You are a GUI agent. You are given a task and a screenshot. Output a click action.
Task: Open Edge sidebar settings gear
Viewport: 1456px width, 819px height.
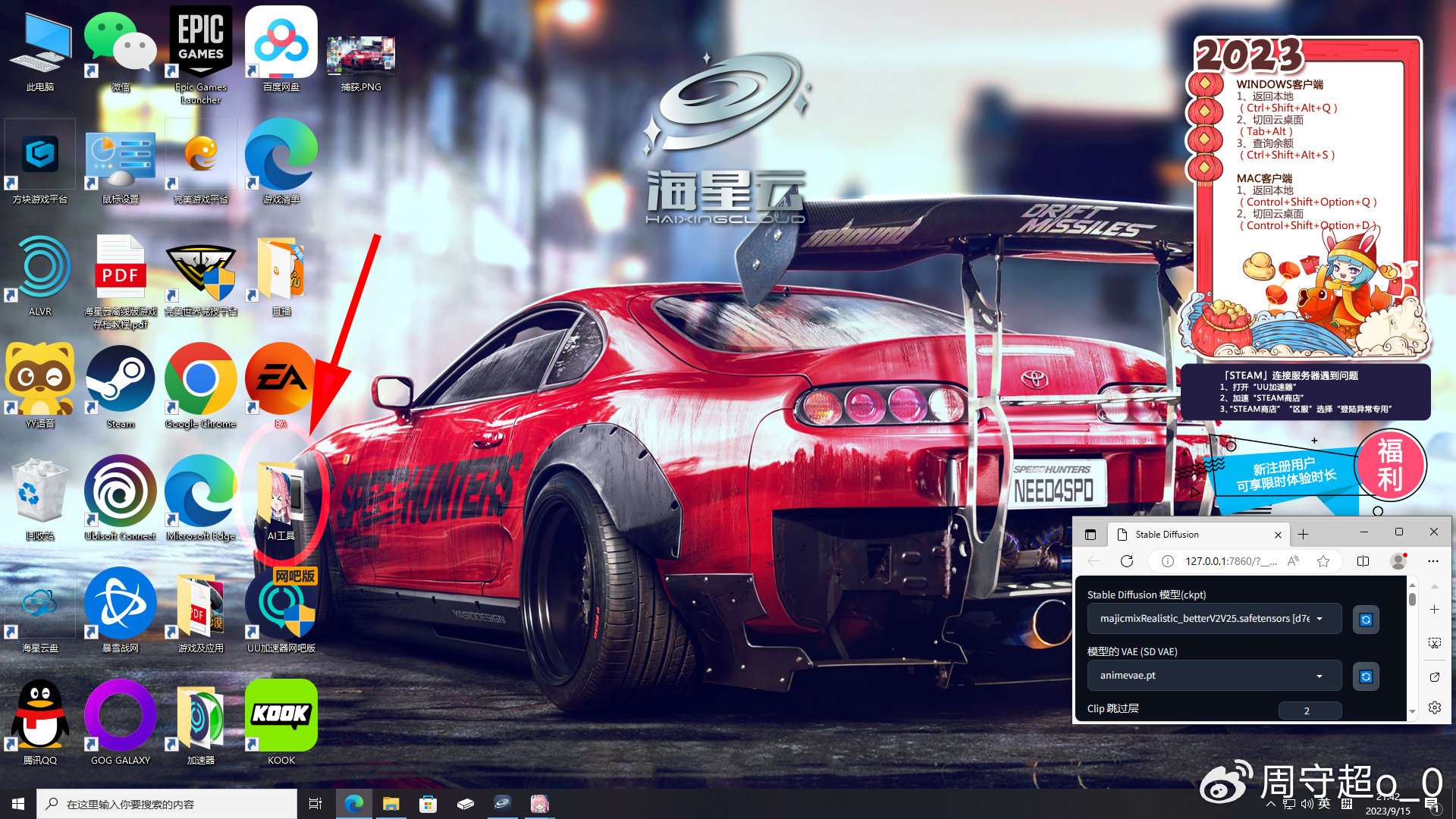(x=1435, y=708)
